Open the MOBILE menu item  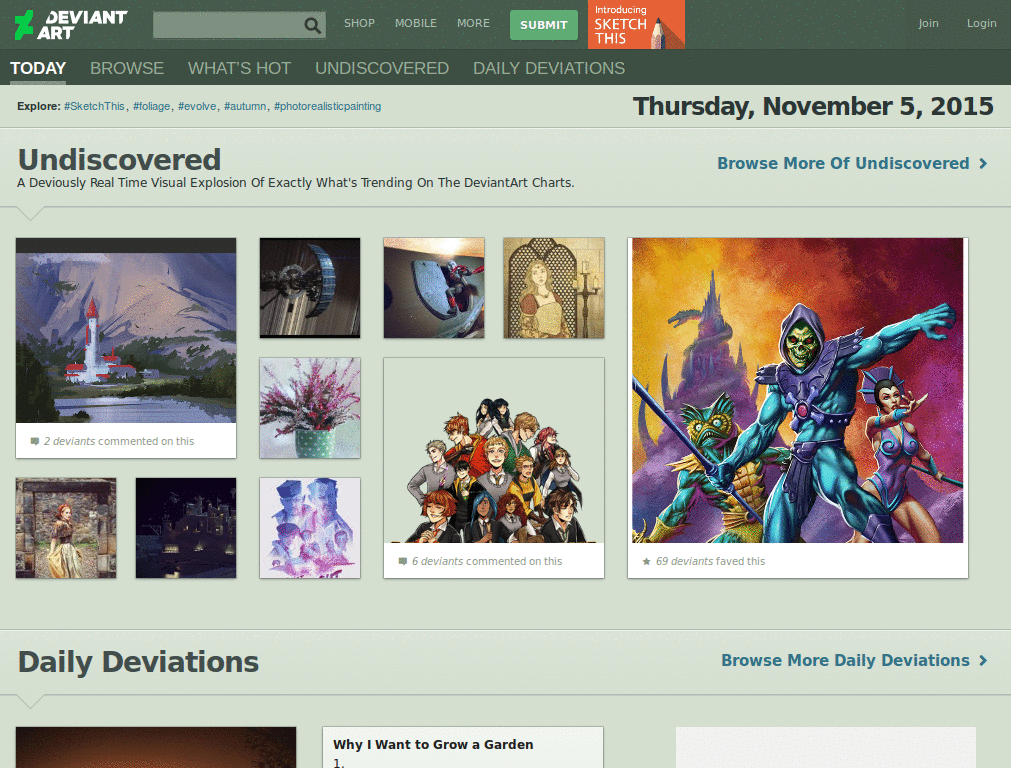(415, 23)
